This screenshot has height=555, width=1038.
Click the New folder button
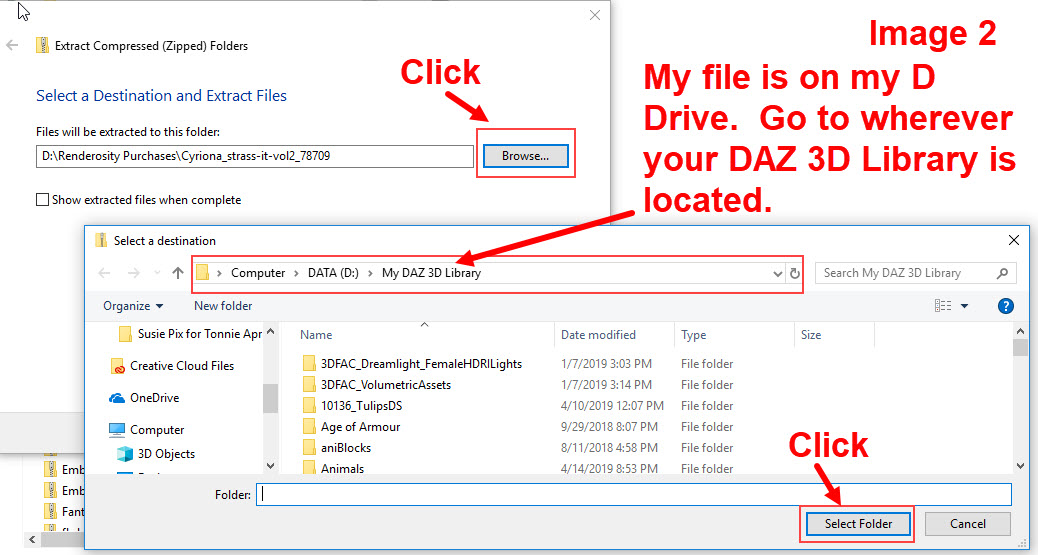tap(223, 306)
